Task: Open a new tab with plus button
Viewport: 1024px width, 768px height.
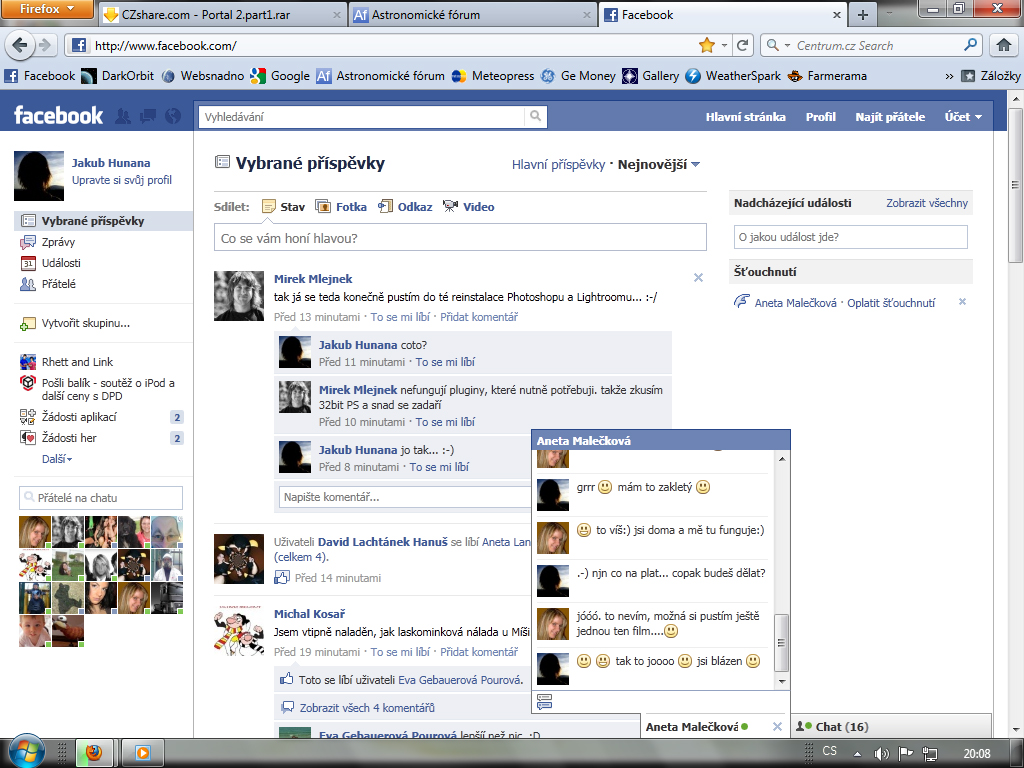Action: 863,15
